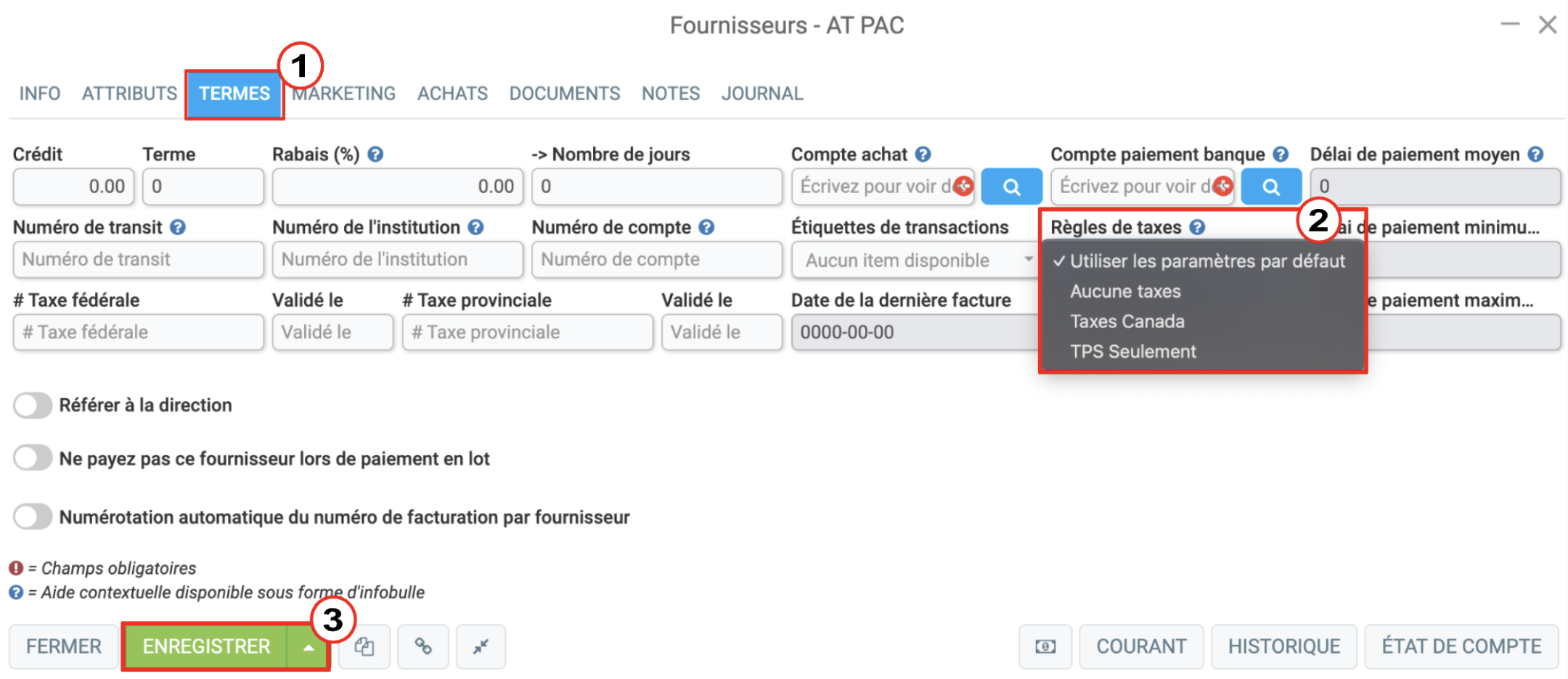Click the collapse arrows icon button

pyautogui.click(x=481, y=646)
